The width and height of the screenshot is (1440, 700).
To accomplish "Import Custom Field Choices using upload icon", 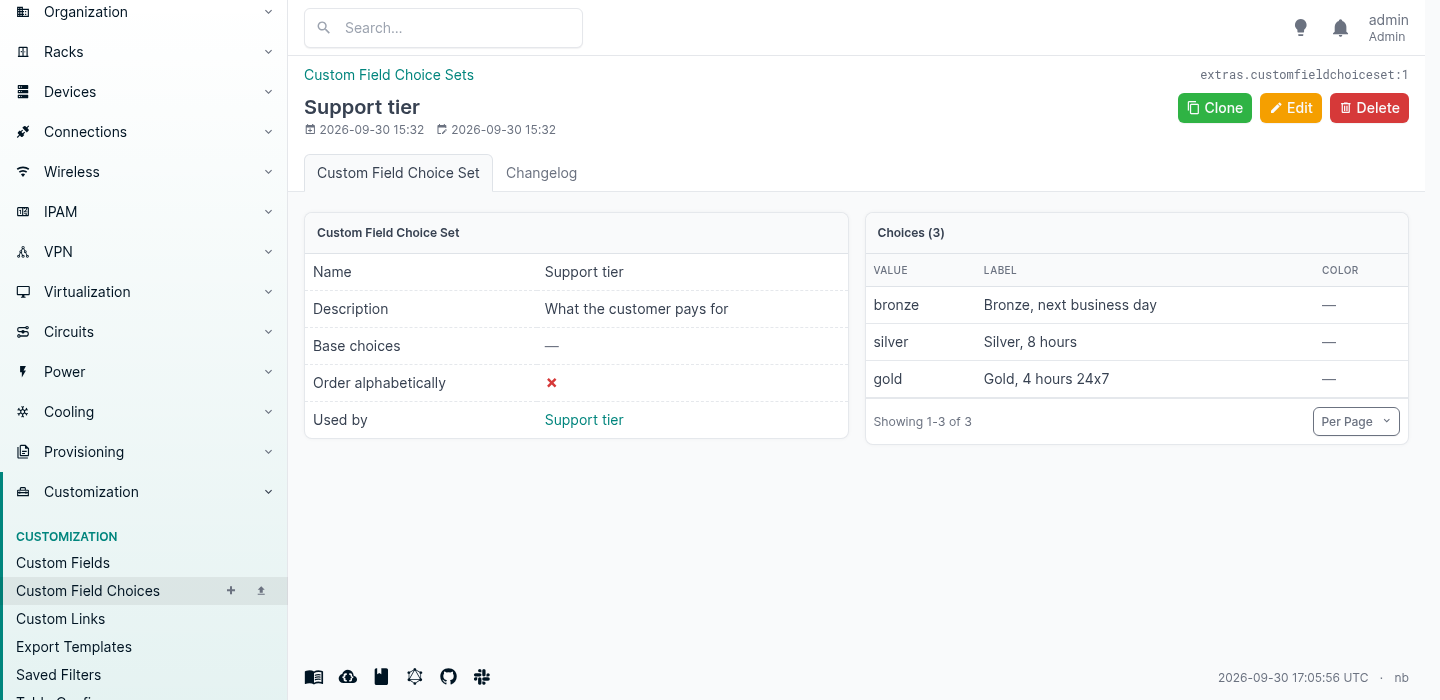I will click(261, 591).
